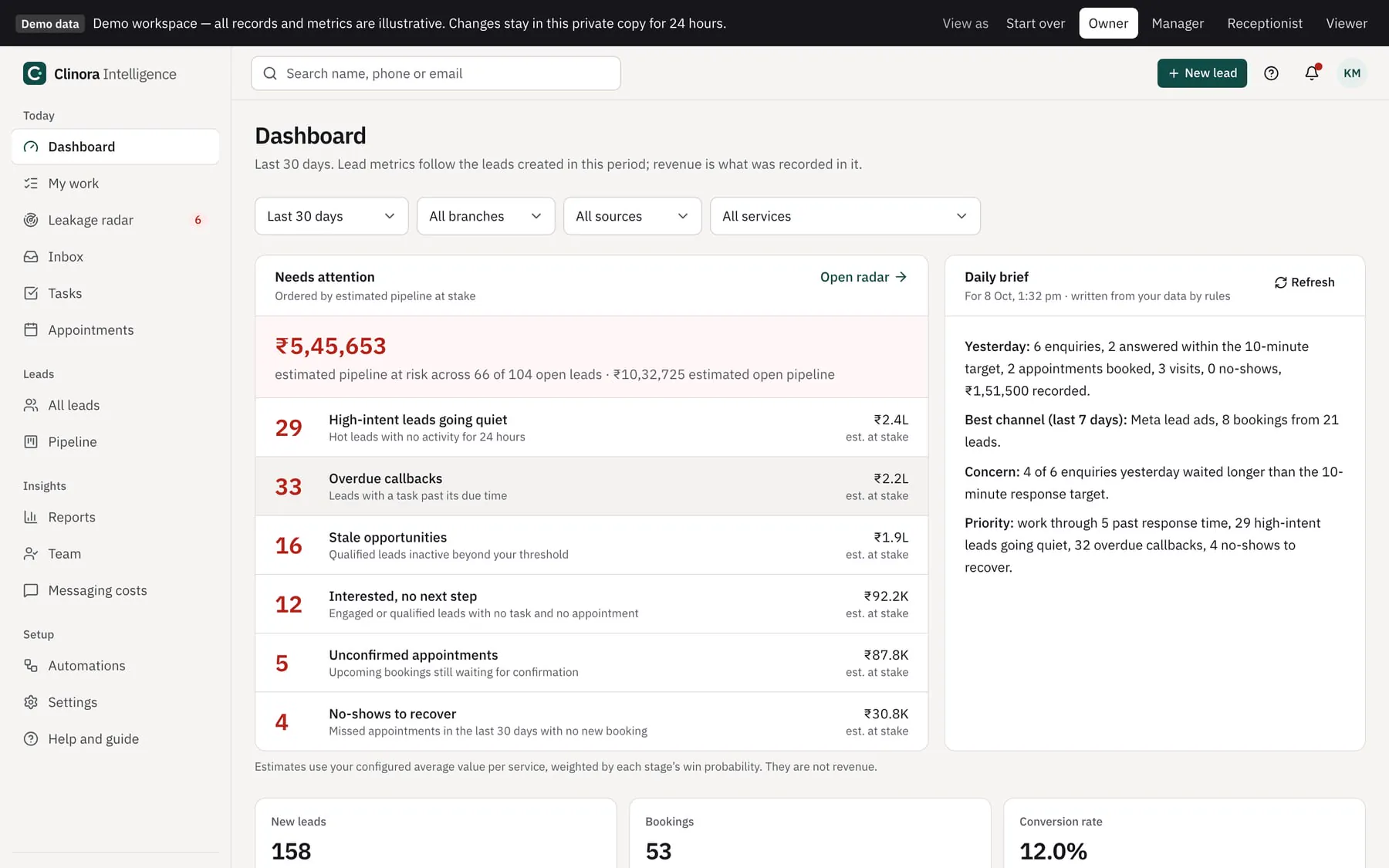
Task: Click the Help and guide icon in sidebar
Action: click(x=31, y=739)
